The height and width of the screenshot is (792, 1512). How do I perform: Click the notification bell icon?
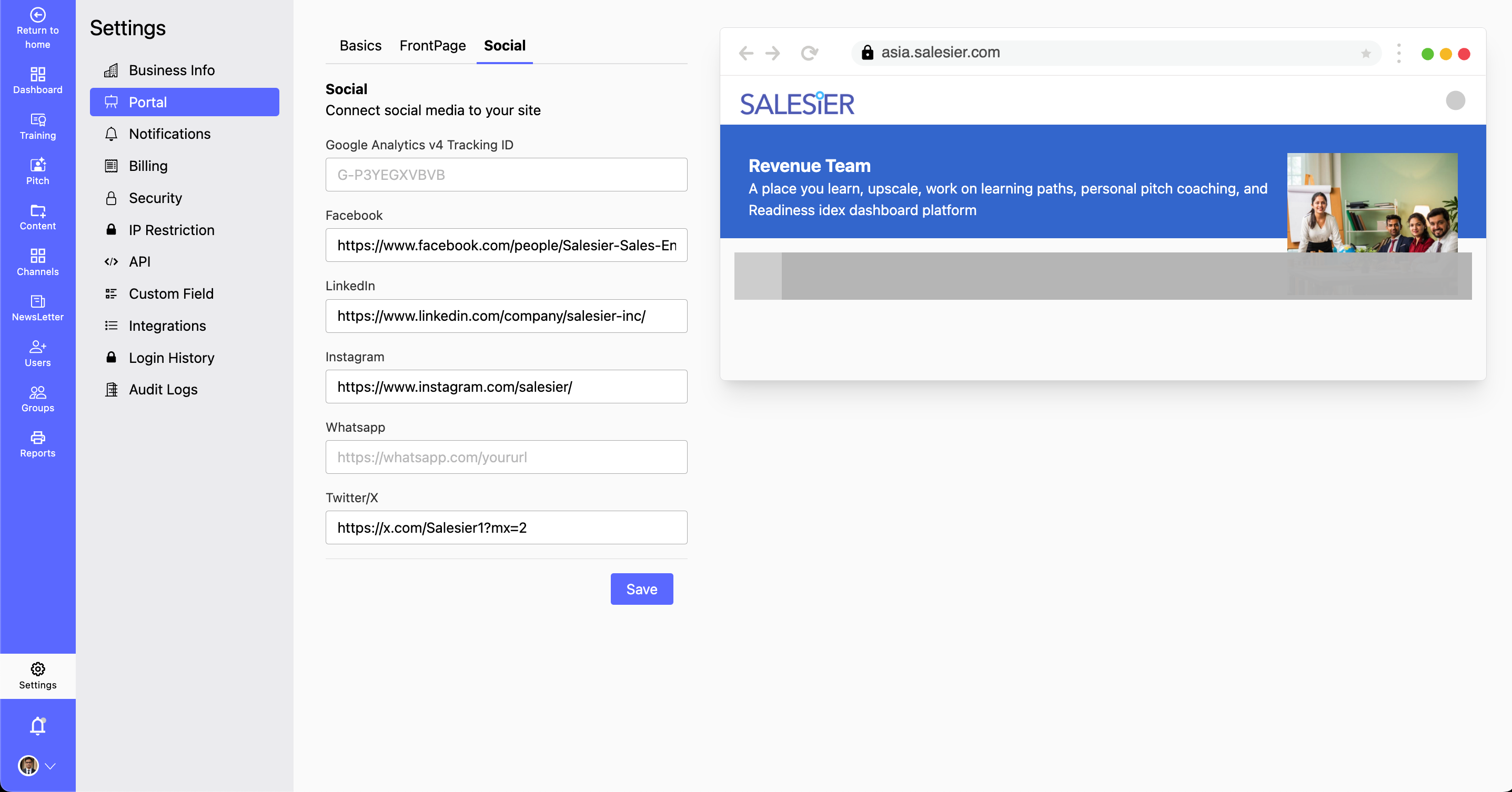pos(37,726)
